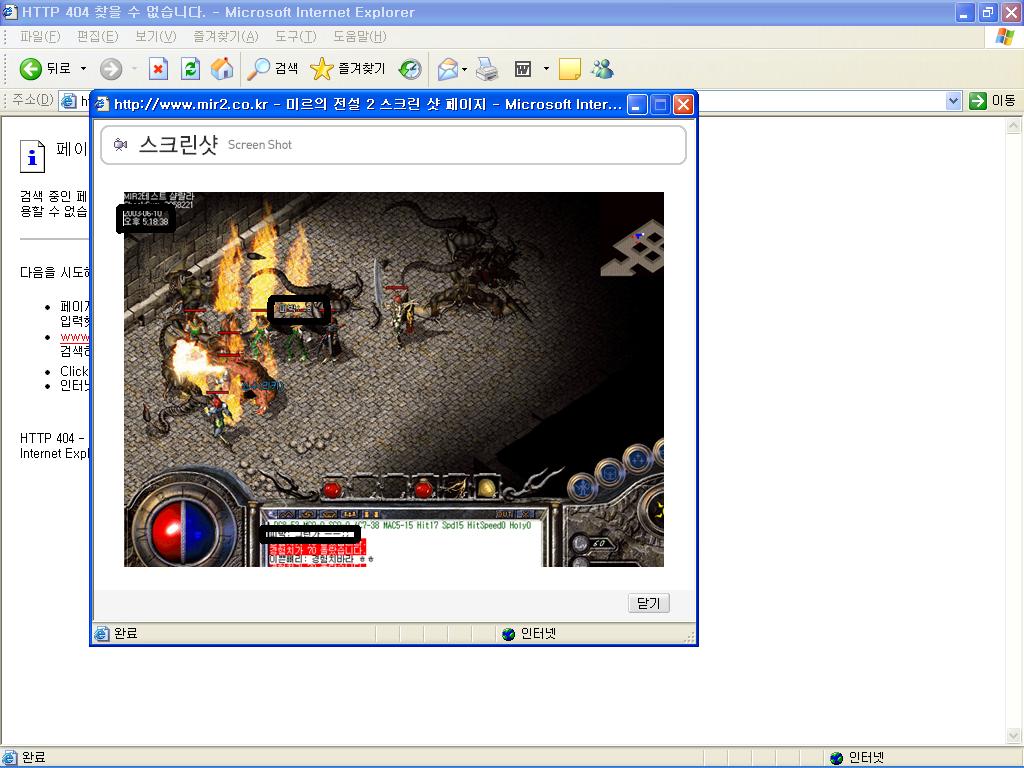Open the 도구(T) menu
This screenshot has width=1024, height=768.
point(296,37)
